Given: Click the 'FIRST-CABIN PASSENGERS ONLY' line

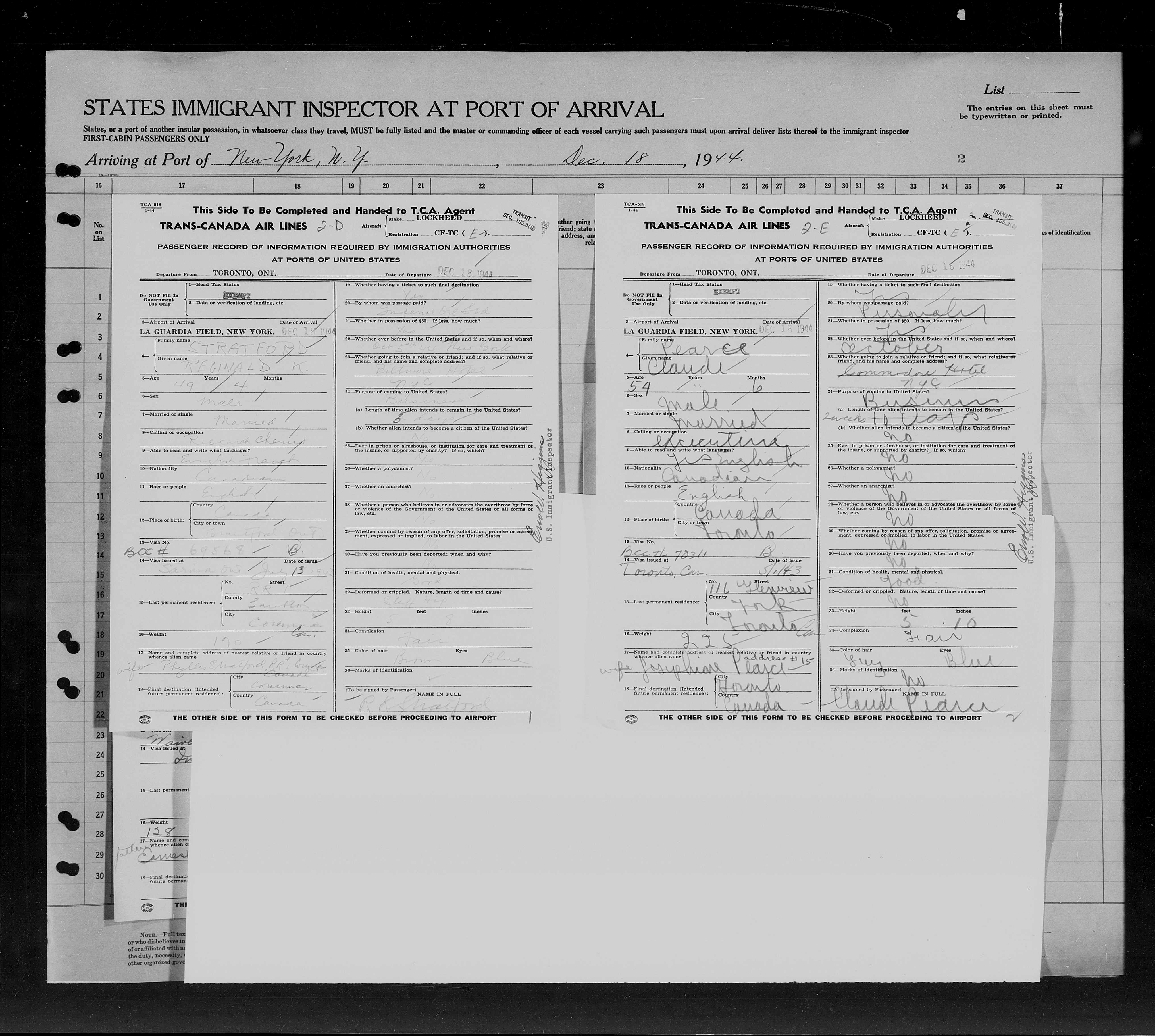Looking at the screenshot, I should coord(146,139).
